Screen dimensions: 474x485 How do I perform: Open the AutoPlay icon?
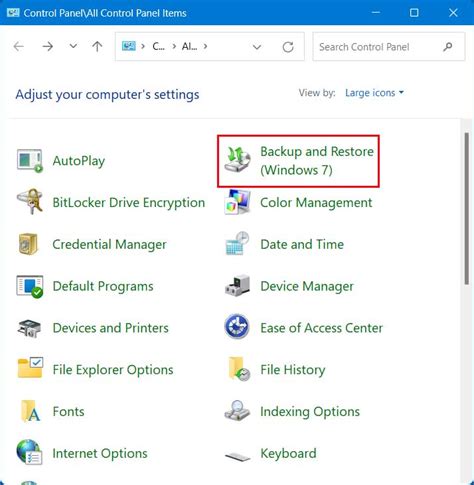30,160
